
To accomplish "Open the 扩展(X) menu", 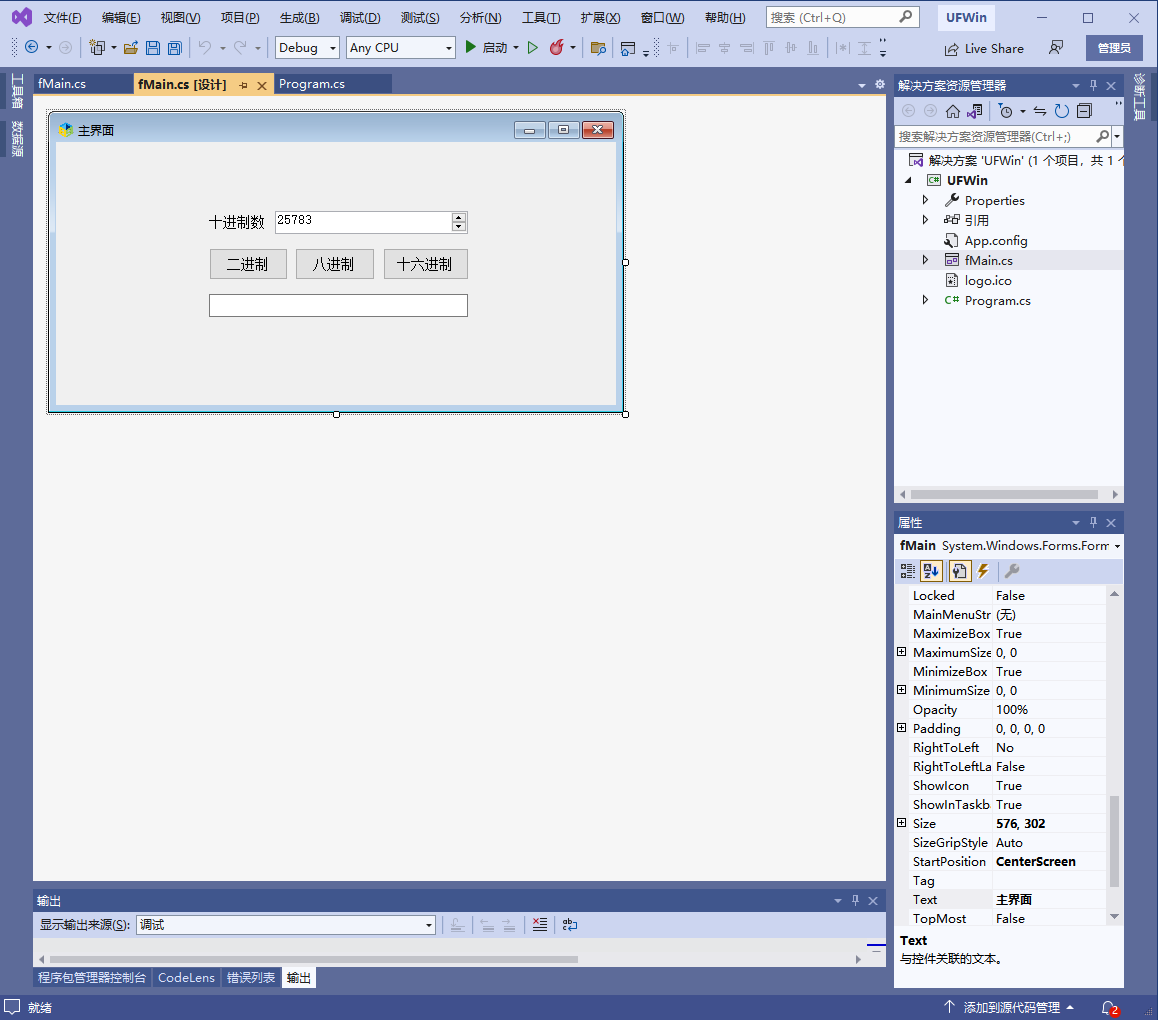I will tap(600, 18).
